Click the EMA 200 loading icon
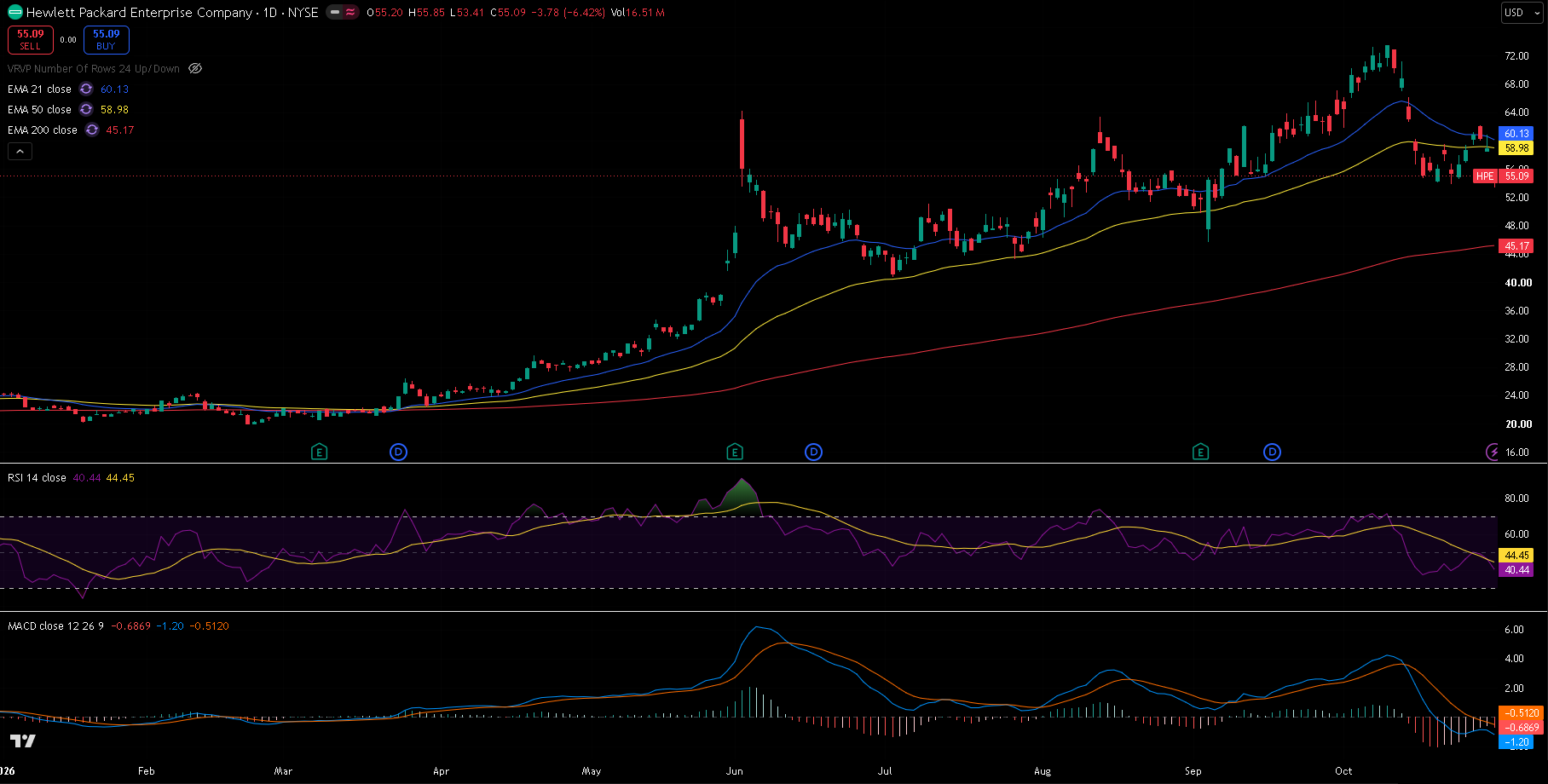 point(92,130)
